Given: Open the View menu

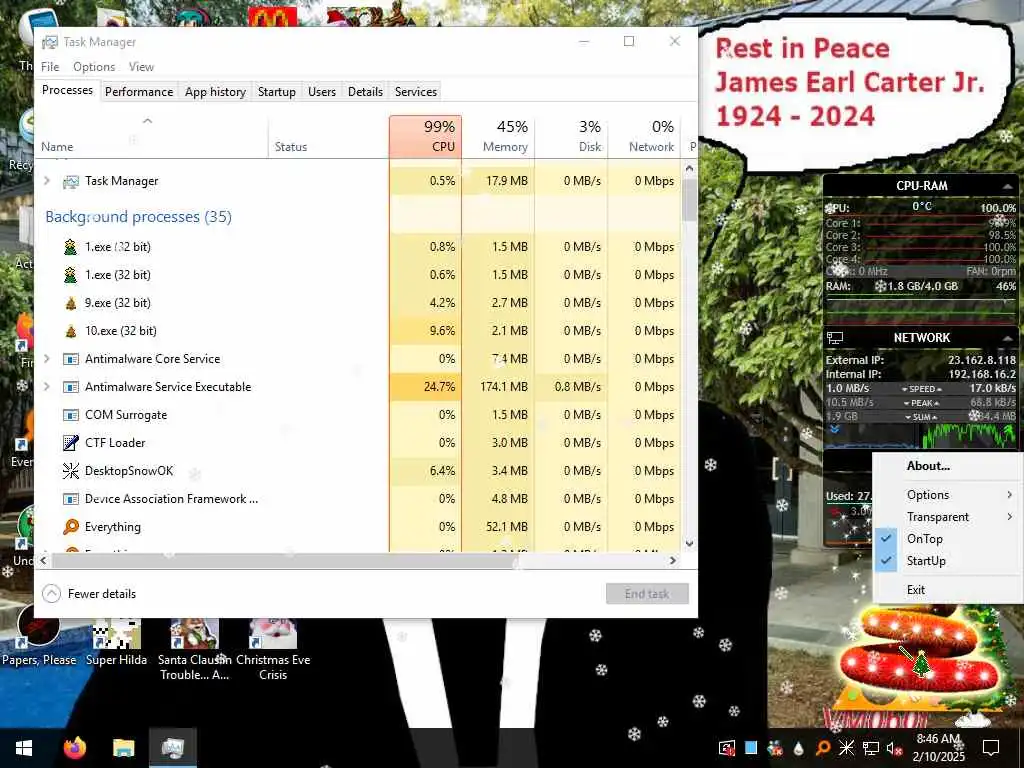Looking at the screenshot, I should click(x=141, y=67).
